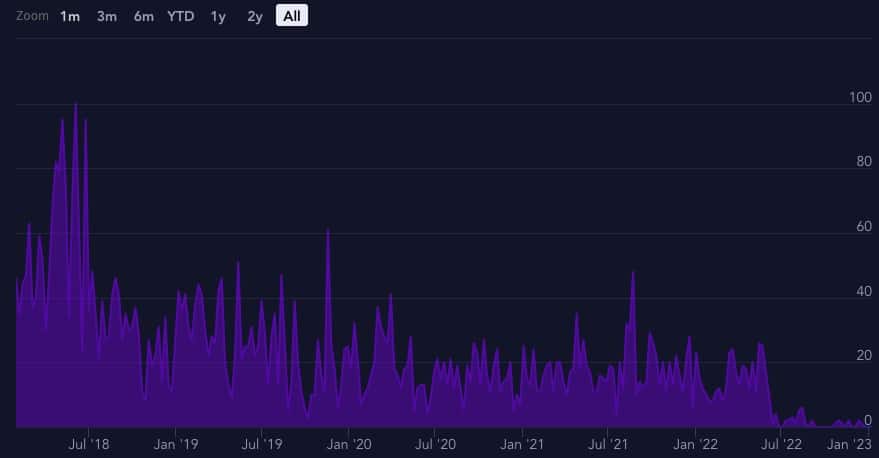Click the 20 y-axis value
The height and width of the screenshot is (458, 879).
864,355
